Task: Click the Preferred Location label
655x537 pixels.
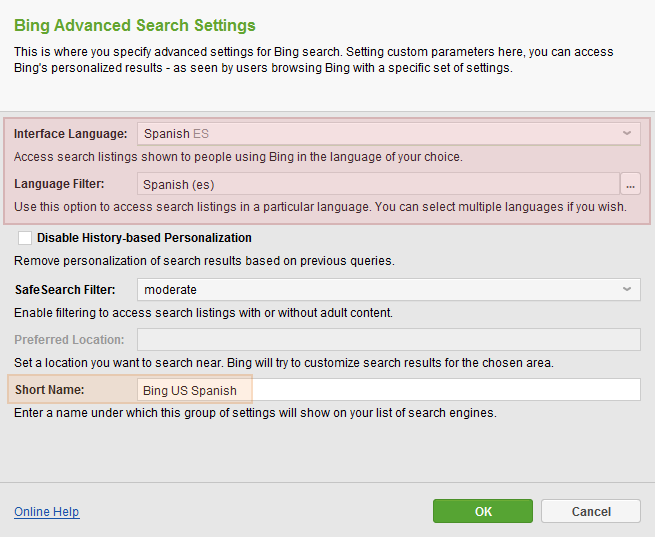Action: click(x=69, y=339)
